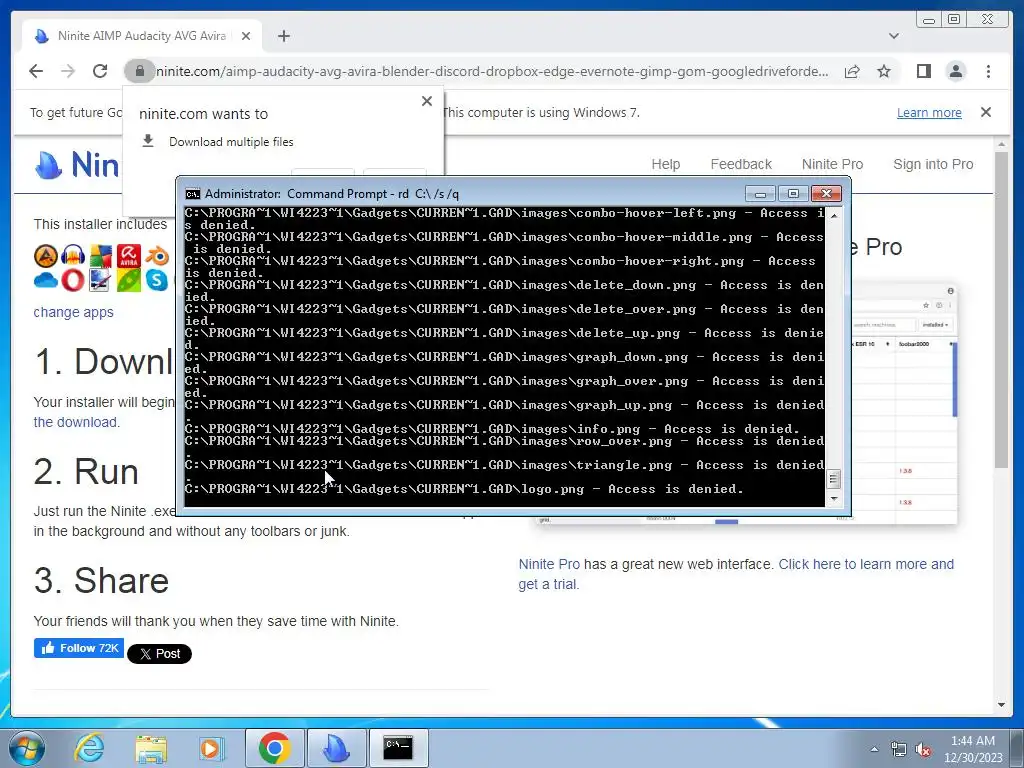
Task: Click the Chrome forward arrow
Action: [x=68, y=71]
